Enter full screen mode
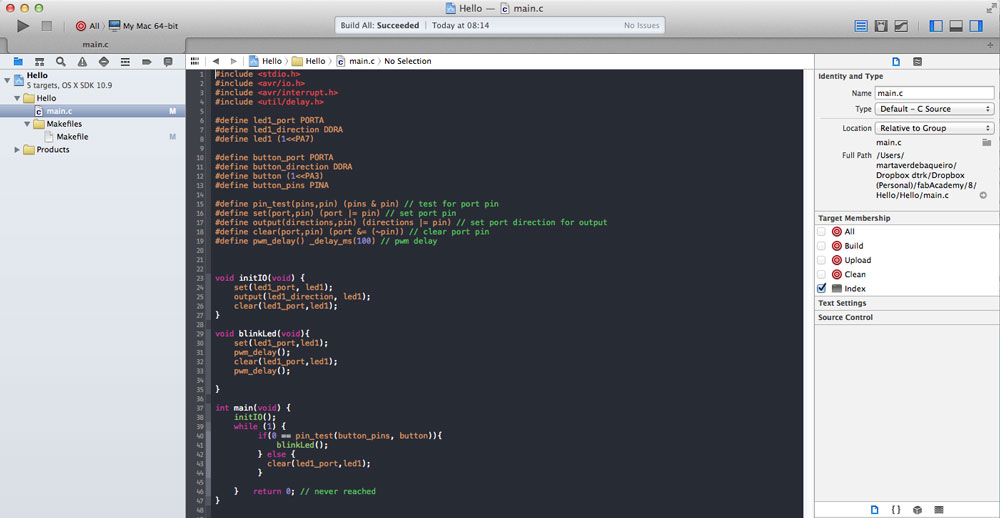 (x=990, y=8)
